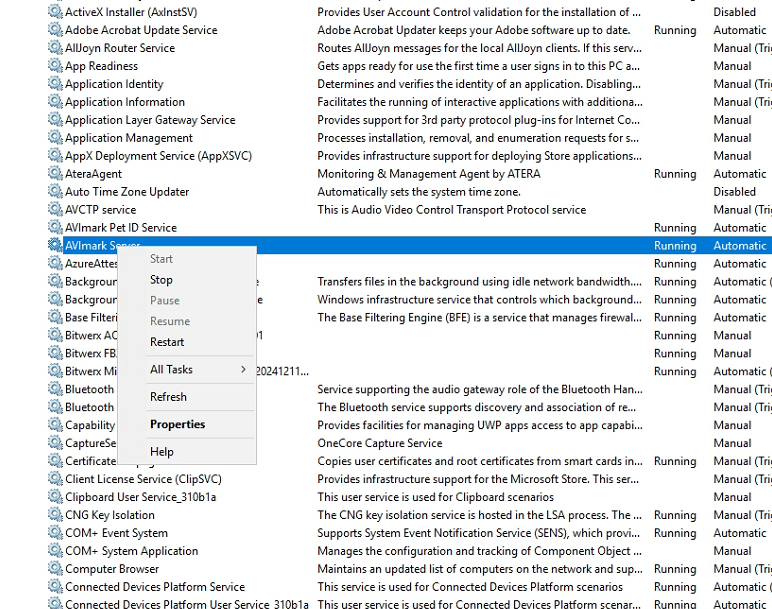Click gear icon beside Adobe Acrobat Update Service
This screenshot has height=609, width=772.
point(55,30)
